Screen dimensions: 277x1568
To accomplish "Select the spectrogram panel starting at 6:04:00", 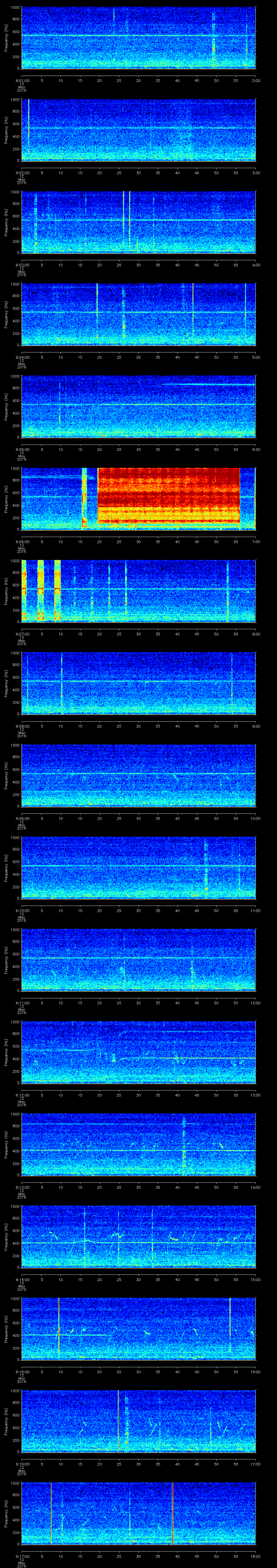I will 138,315.
